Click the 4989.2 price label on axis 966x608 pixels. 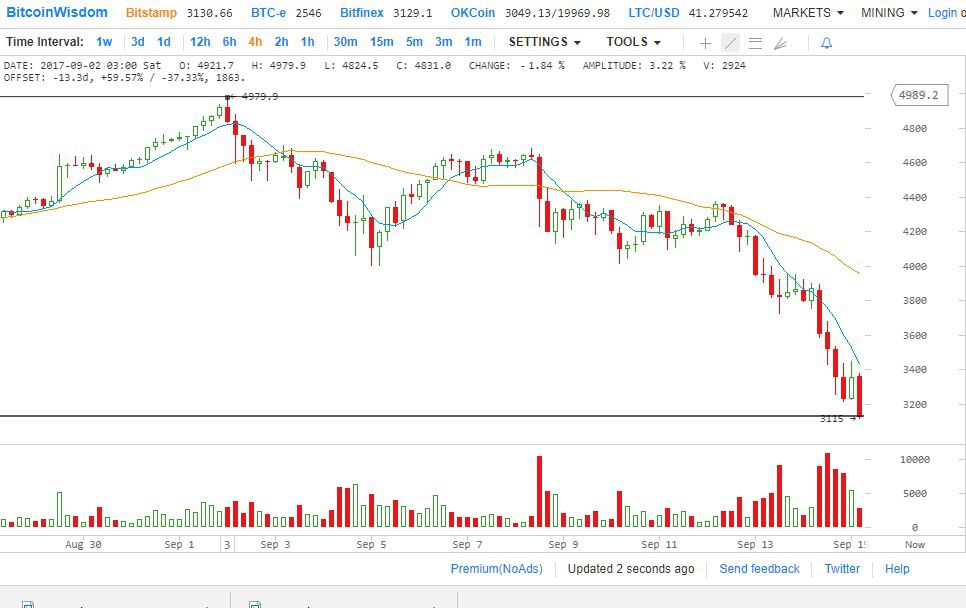click(919, 95)
